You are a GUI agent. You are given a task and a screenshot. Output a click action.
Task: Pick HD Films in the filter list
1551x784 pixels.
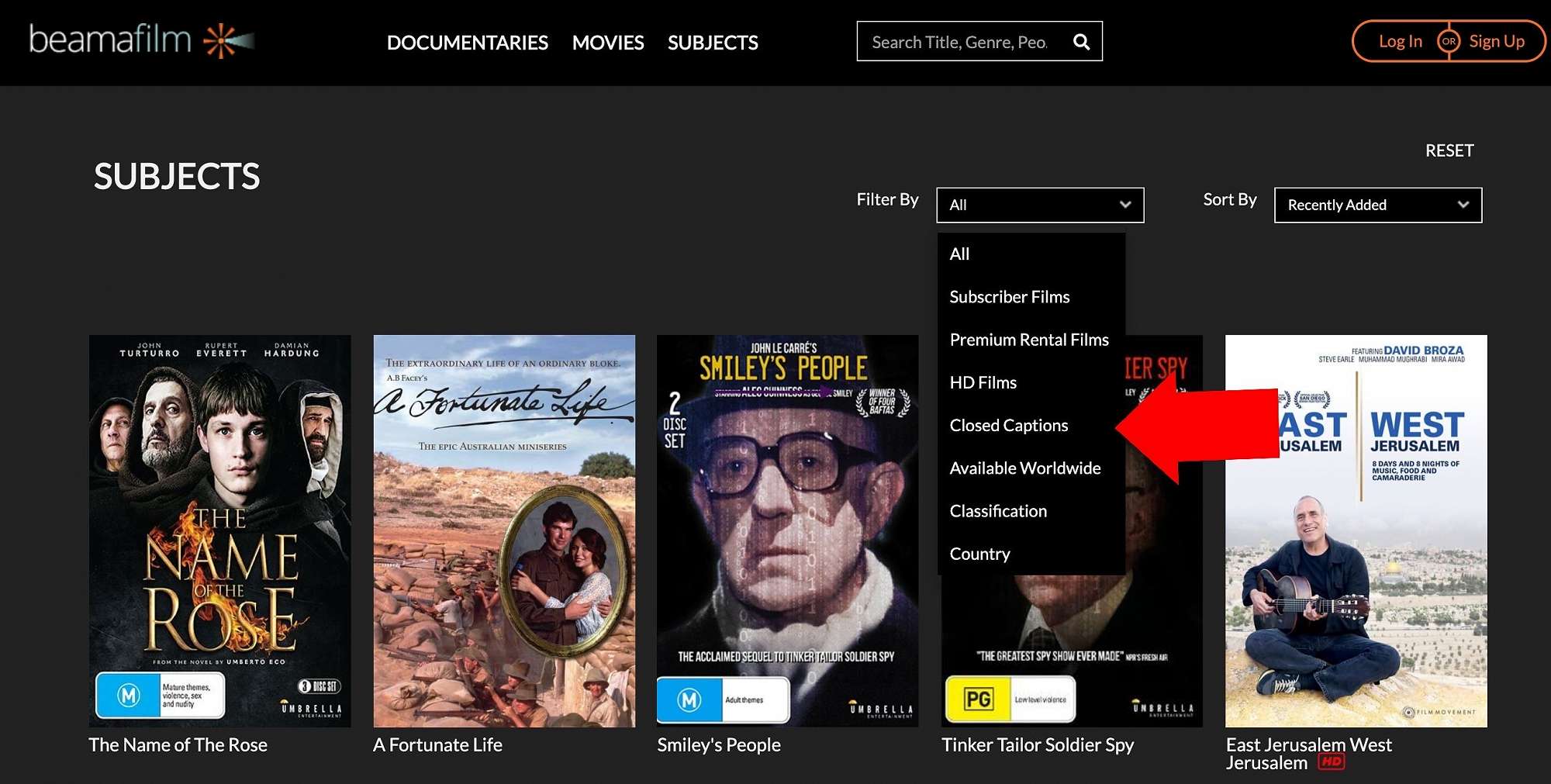(x=983, y=382)
